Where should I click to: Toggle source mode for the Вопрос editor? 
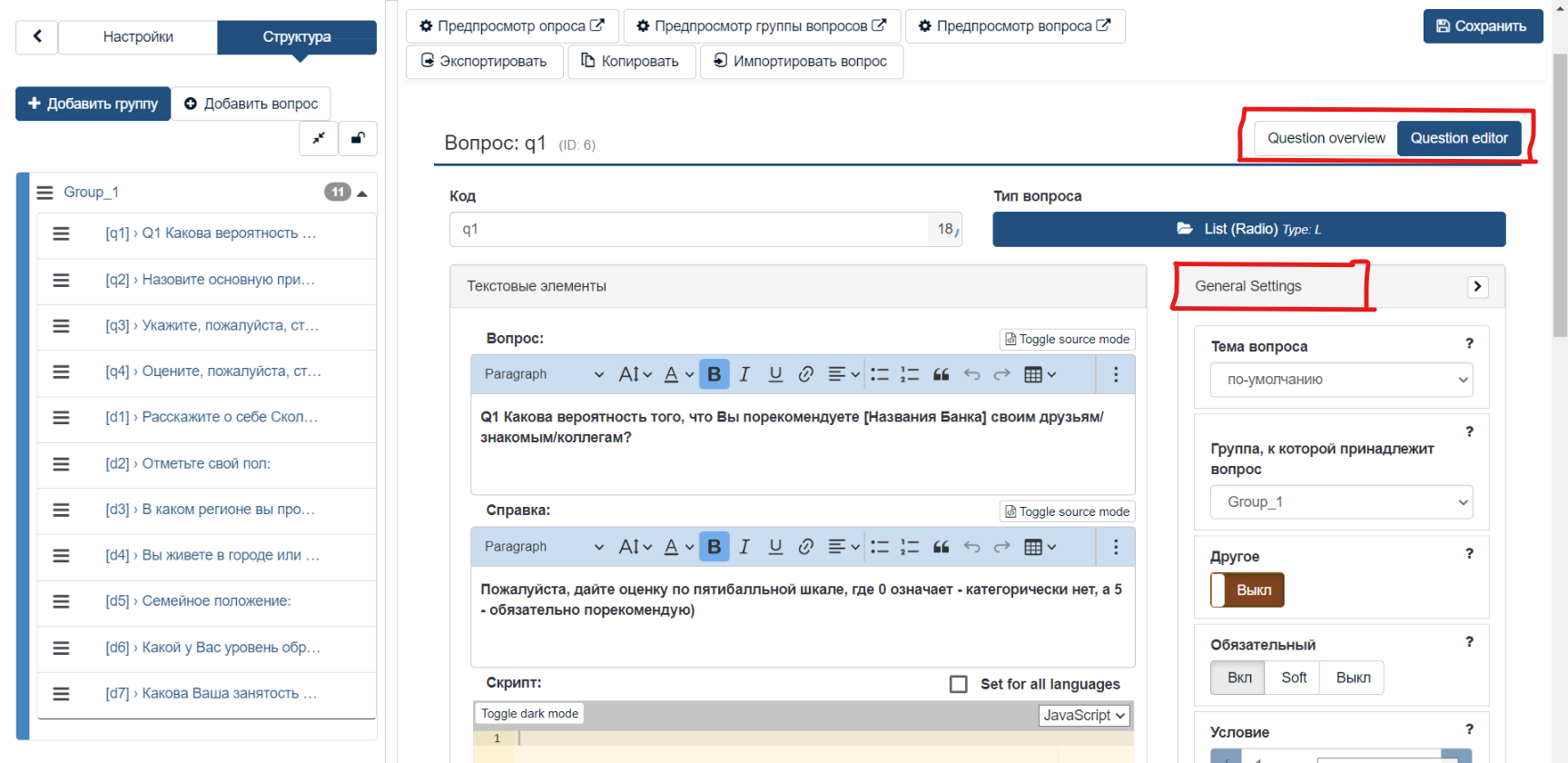point(1068,340)
